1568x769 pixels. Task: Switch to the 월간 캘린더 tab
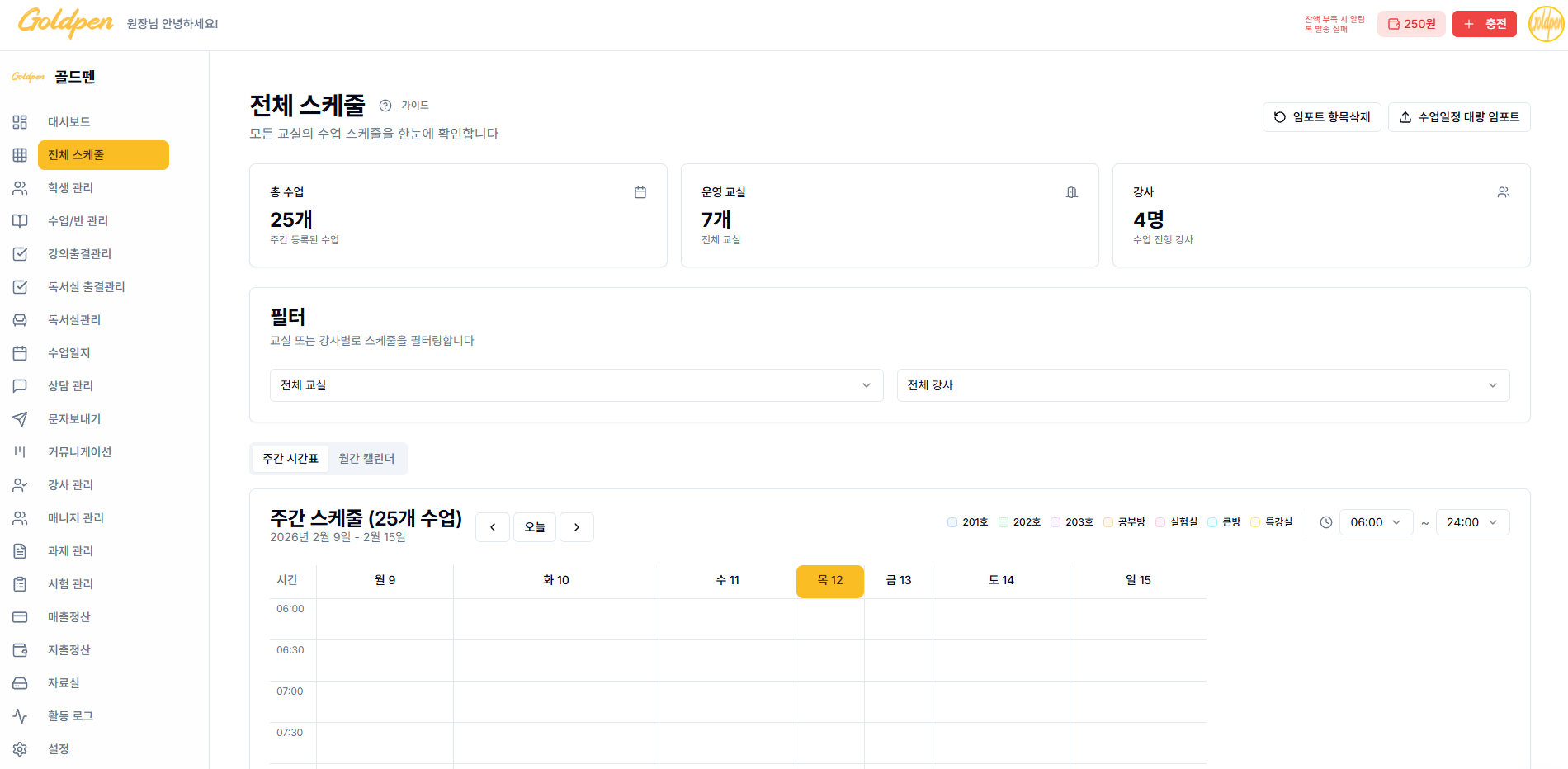[366, 458]
